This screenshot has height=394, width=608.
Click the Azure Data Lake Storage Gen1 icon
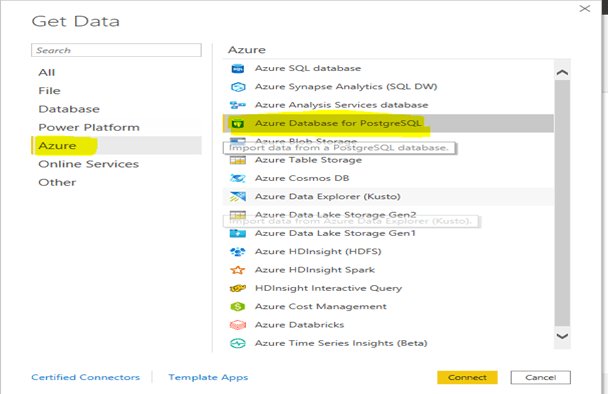click(238, 233)
